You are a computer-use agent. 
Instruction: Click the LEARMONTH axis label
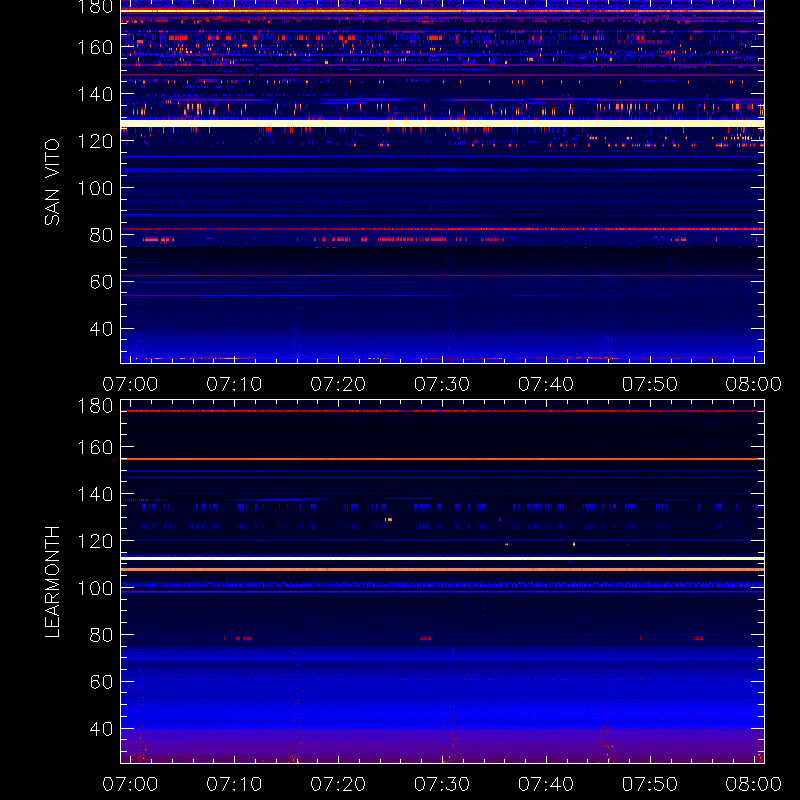tap(52, 582)
